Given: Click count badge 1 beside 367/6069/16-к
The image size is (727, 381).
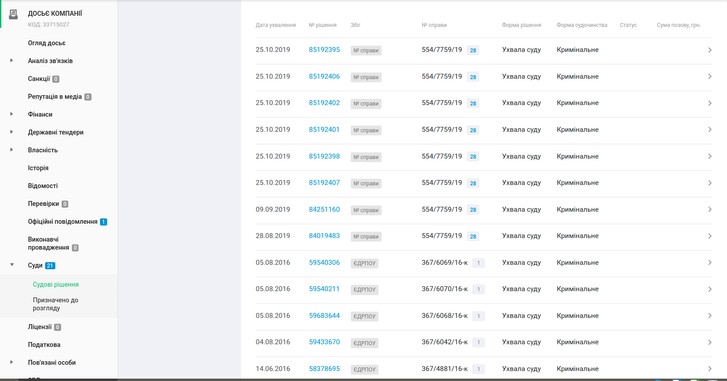Looking at the screenshot, I should (x=478, y=263).
